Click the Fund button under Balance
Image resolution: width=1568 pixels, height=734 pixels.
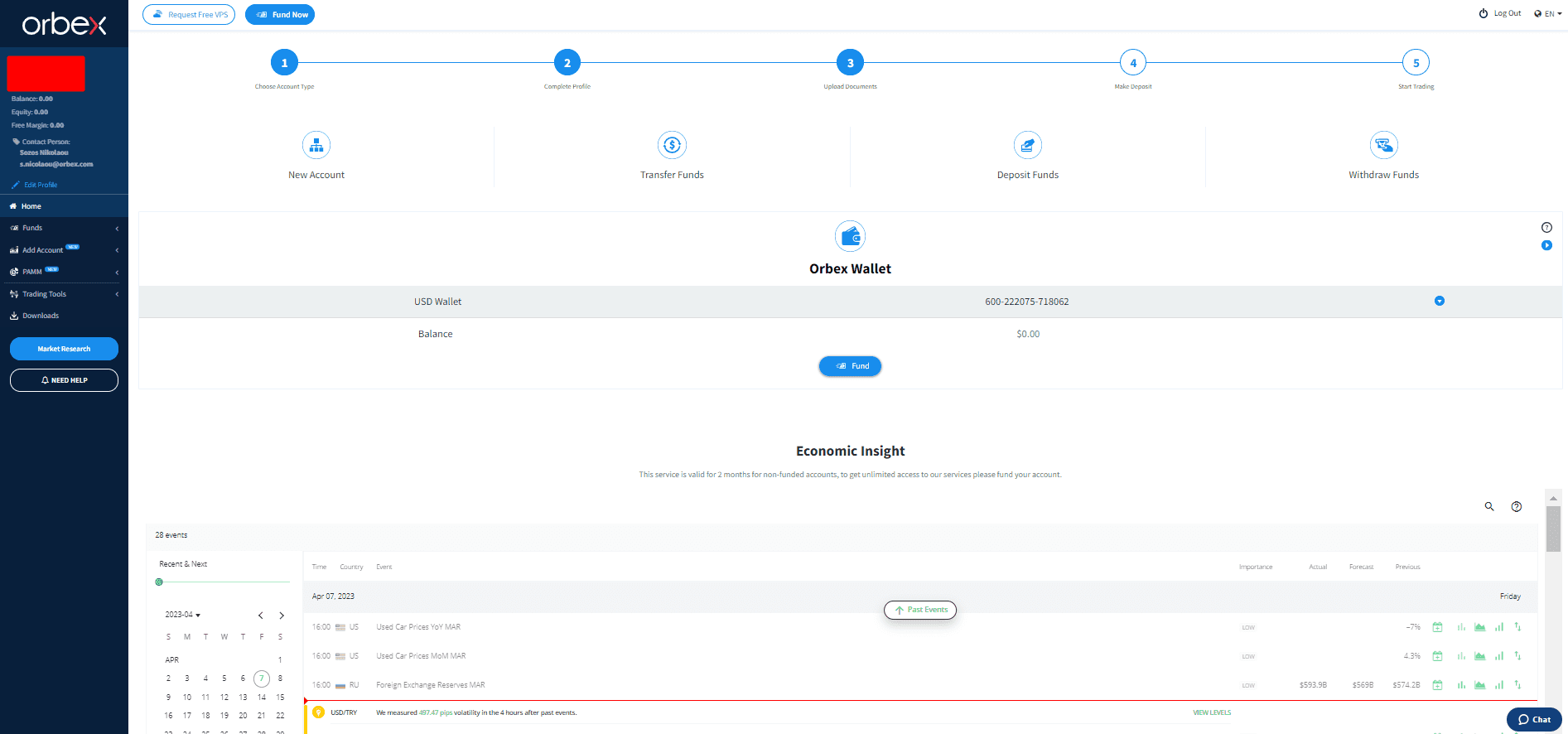(x=850, y=366)
